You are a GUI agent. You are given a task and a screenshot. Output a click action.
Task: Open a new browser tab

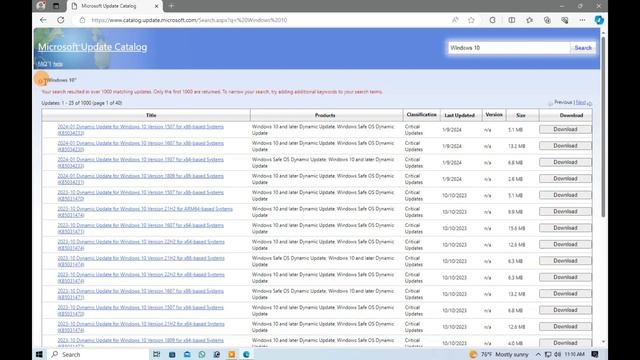(x=171, y=6)
